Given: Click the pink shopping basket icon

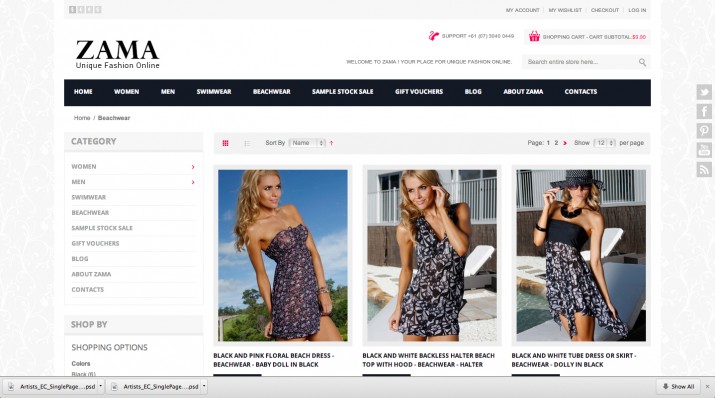Looking at the screenshot, I should (x=534, y=36).
